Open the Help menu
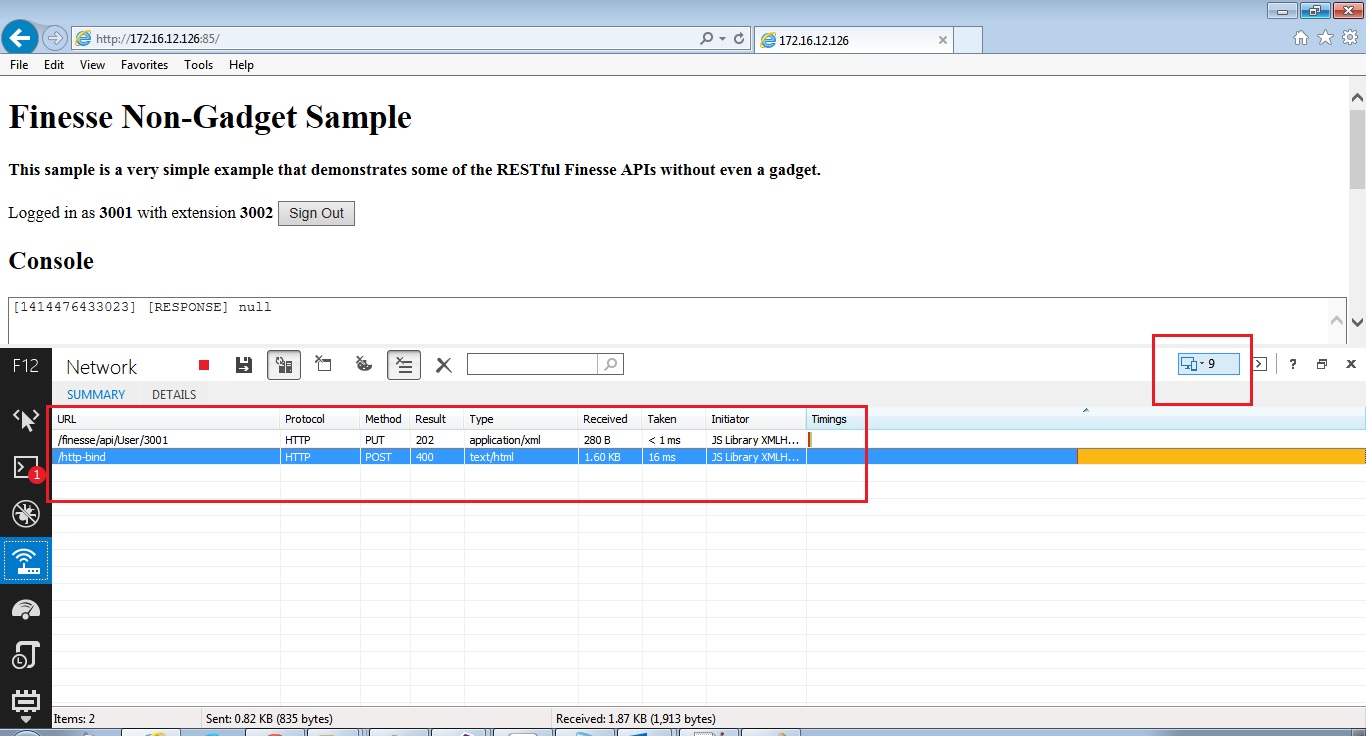 click(x=241, y=65)
